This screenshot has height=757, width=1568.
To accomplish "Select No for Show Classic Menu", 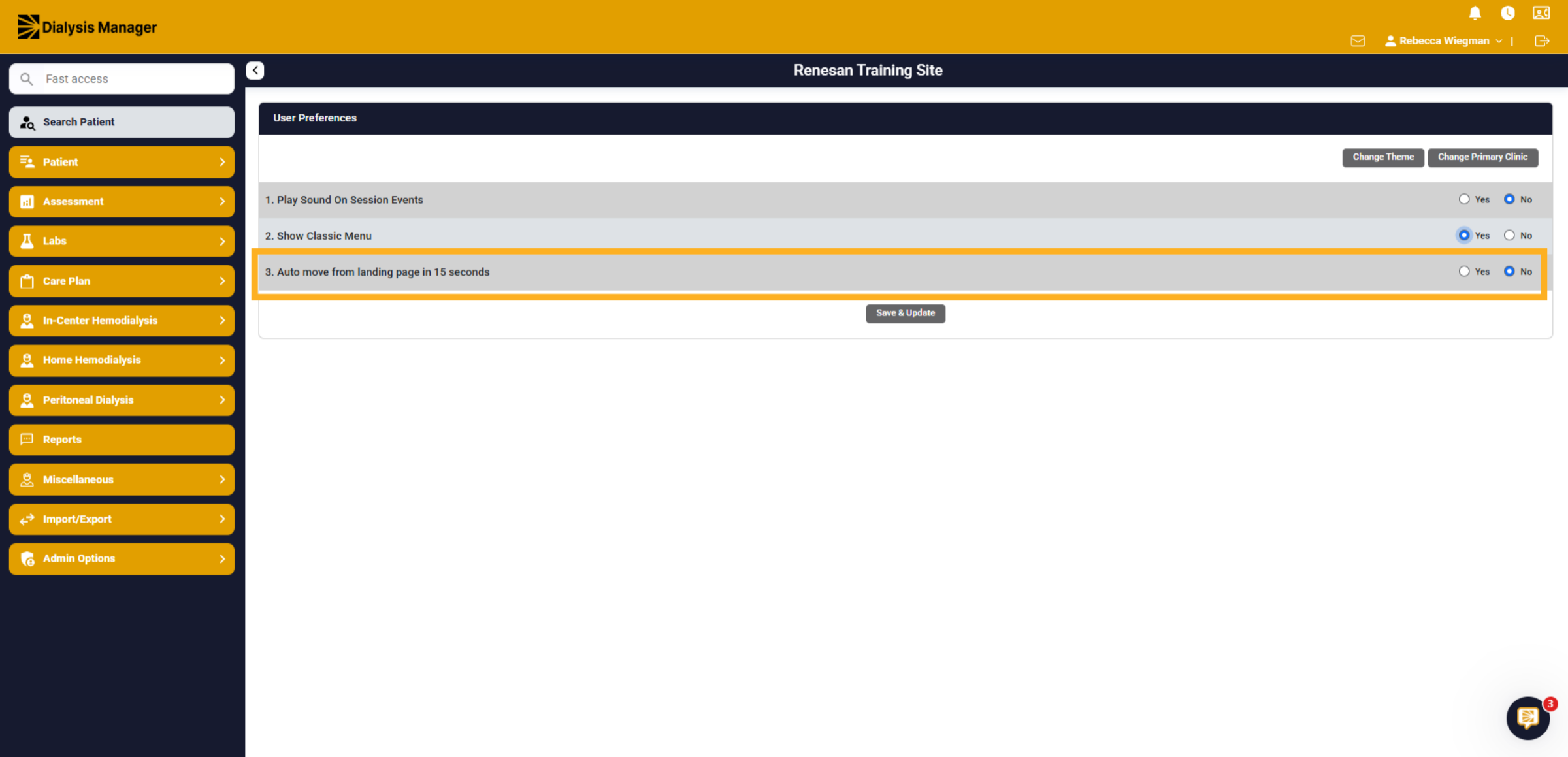I will (x=1509, y=235).
